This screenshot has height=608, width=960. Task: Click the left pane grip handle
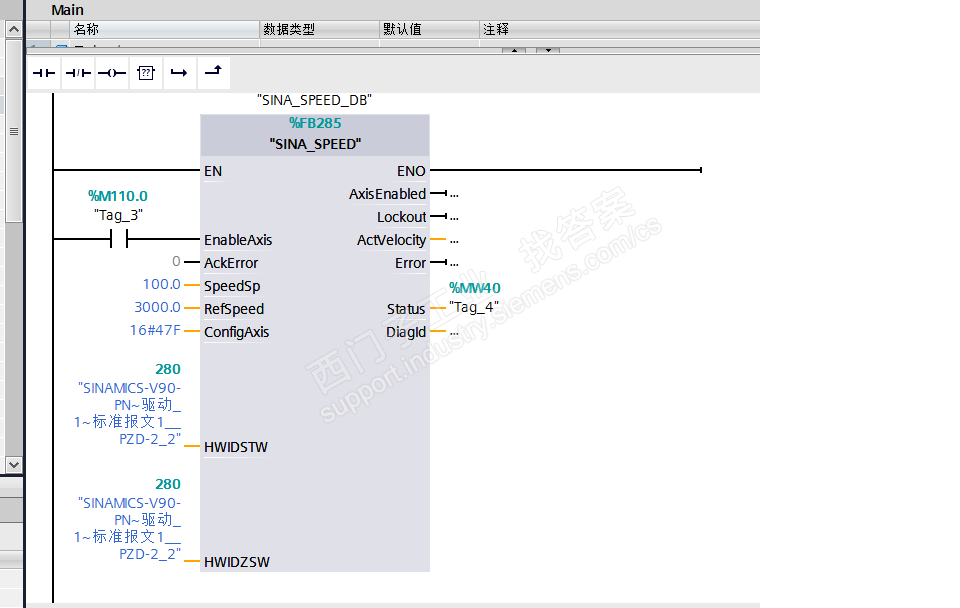pos(13,131)
